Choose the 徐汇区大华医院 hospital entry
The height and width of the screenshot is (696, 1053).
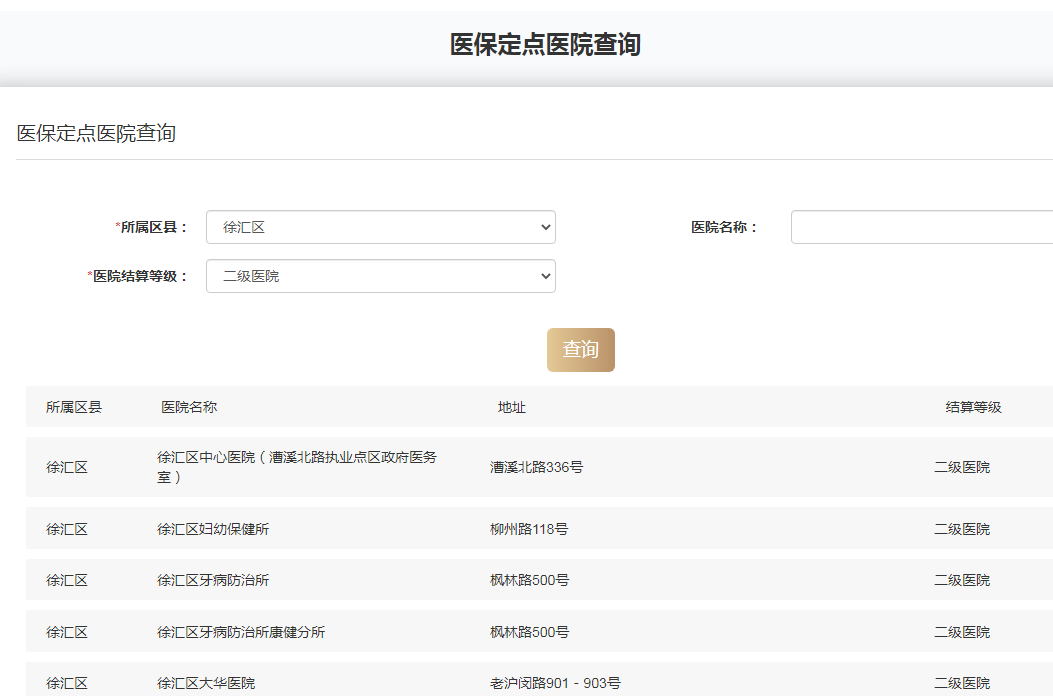(206, 683)
